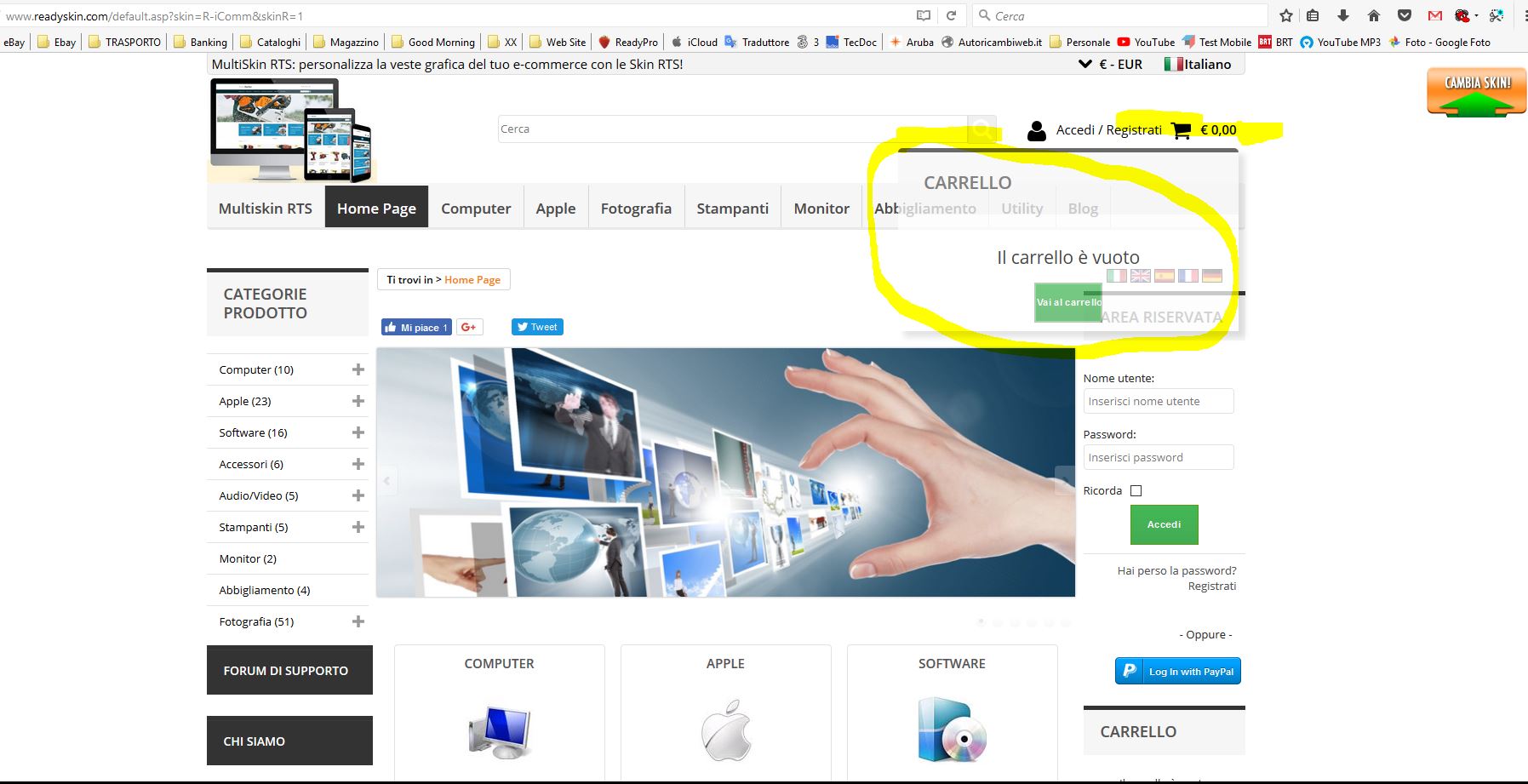Click the browser Cerca search box

pyautogui.click(x=1121, y=15)
